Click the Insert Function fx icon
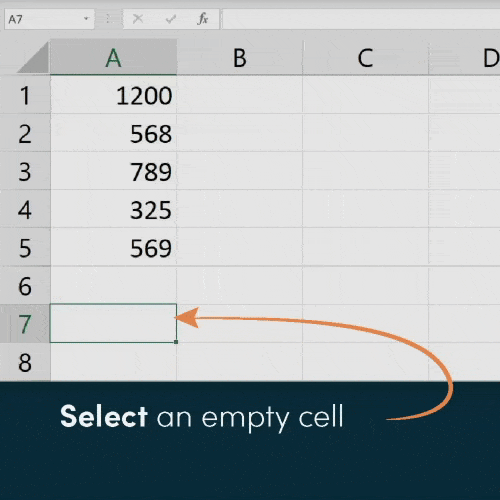 (x=202, y=19)
